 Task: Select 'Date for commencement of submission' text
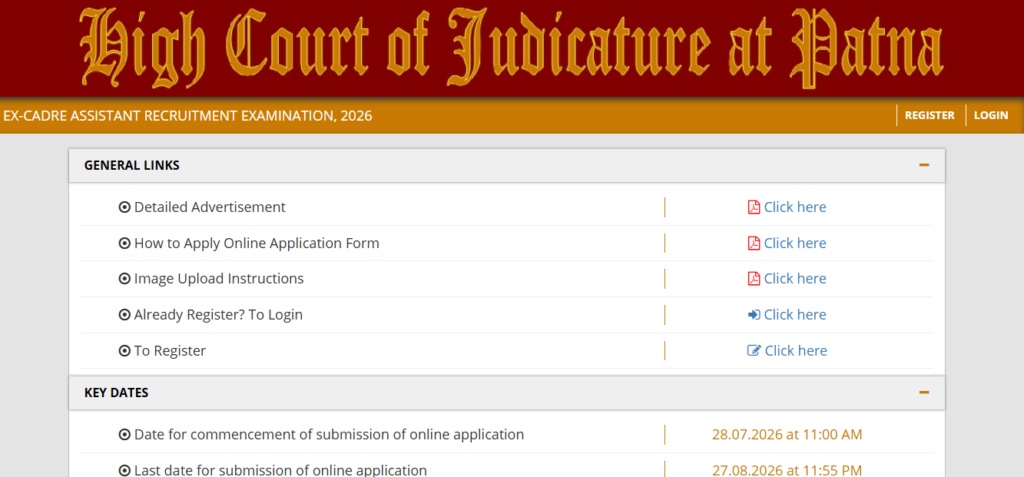click(x=328, y=435)
